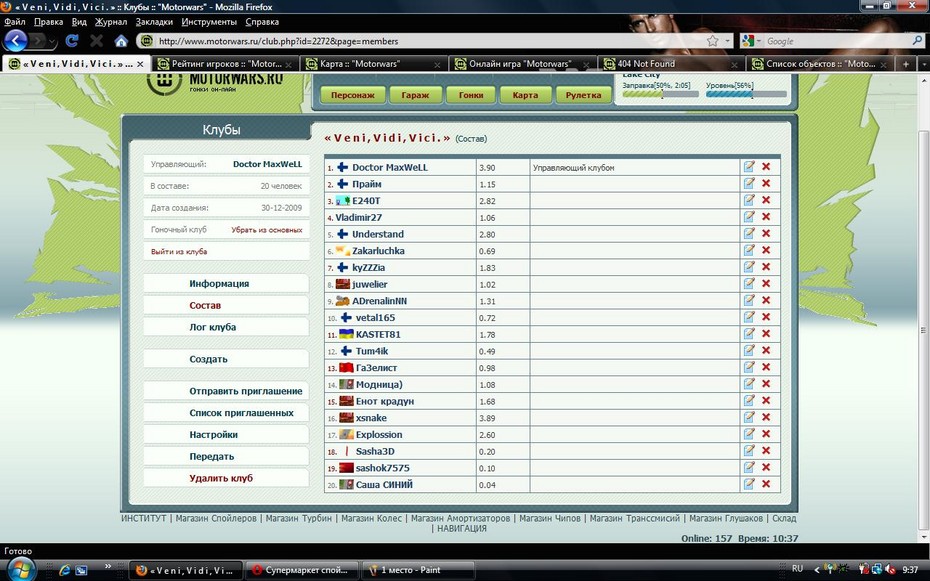Image resolution: width=930 pixels, height=581 pixels.
Task: Open Закладки menu
Action: (154, 22)
